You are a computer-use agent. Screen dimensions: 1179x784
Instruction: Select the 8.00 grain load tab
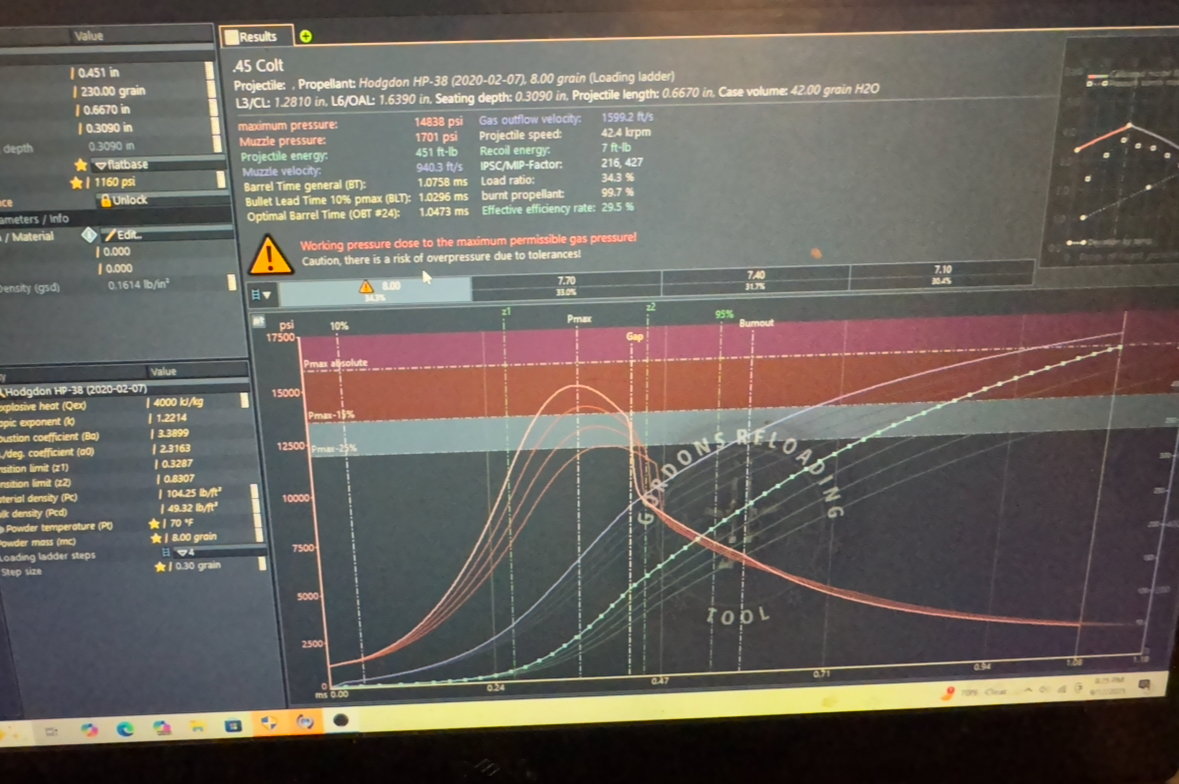[376, 291]
